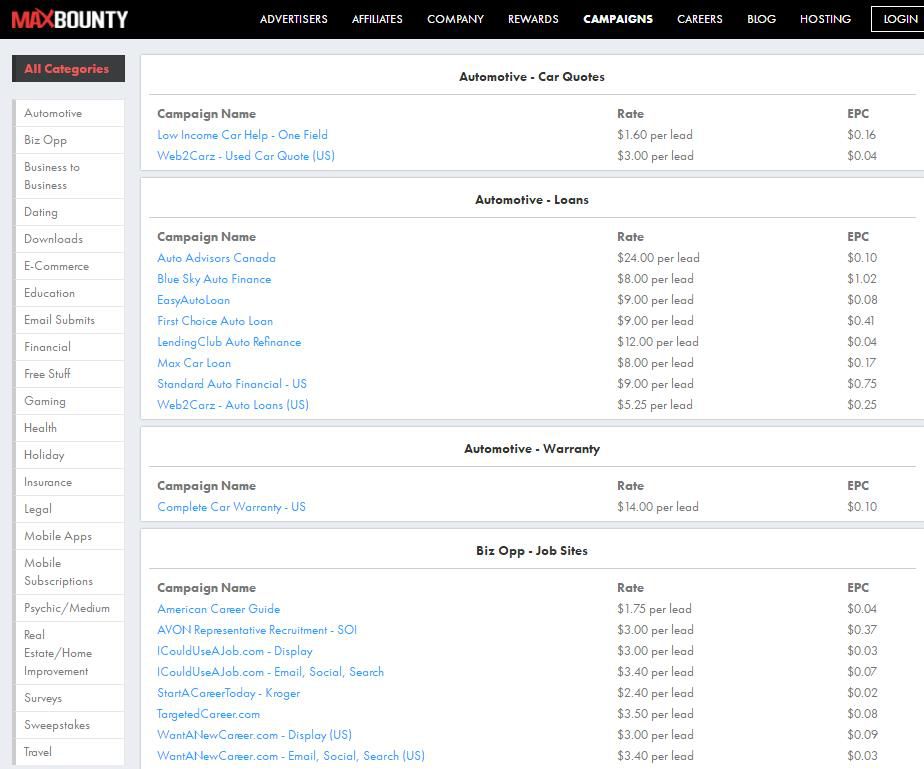View the American Career Guide campaign
Image resolution: width=924 pixels, height=769 pixels.
tap(218, 609)
